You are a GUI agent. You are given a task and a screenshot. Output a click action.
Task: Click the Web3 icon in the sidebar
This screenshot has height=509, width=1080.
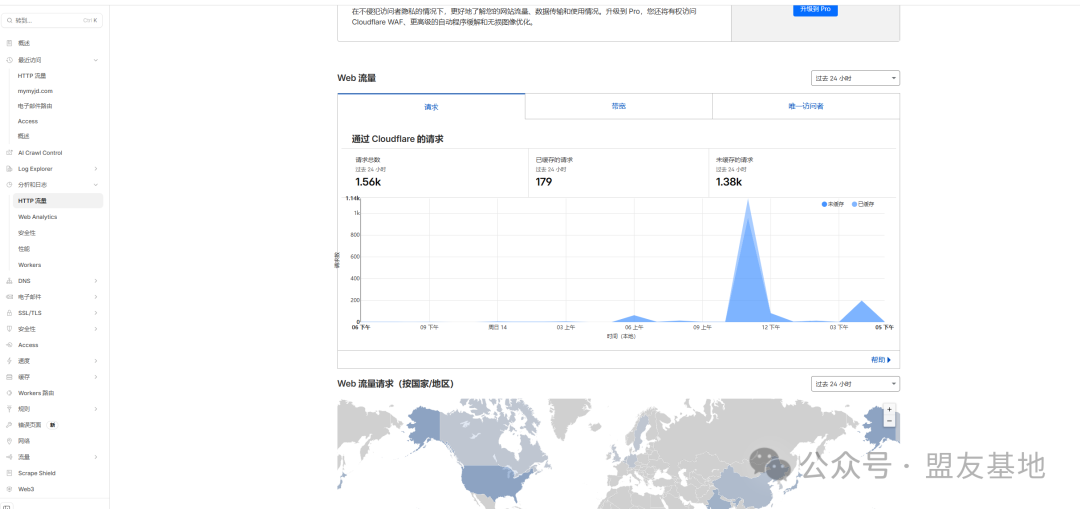(x=9, y=489)
